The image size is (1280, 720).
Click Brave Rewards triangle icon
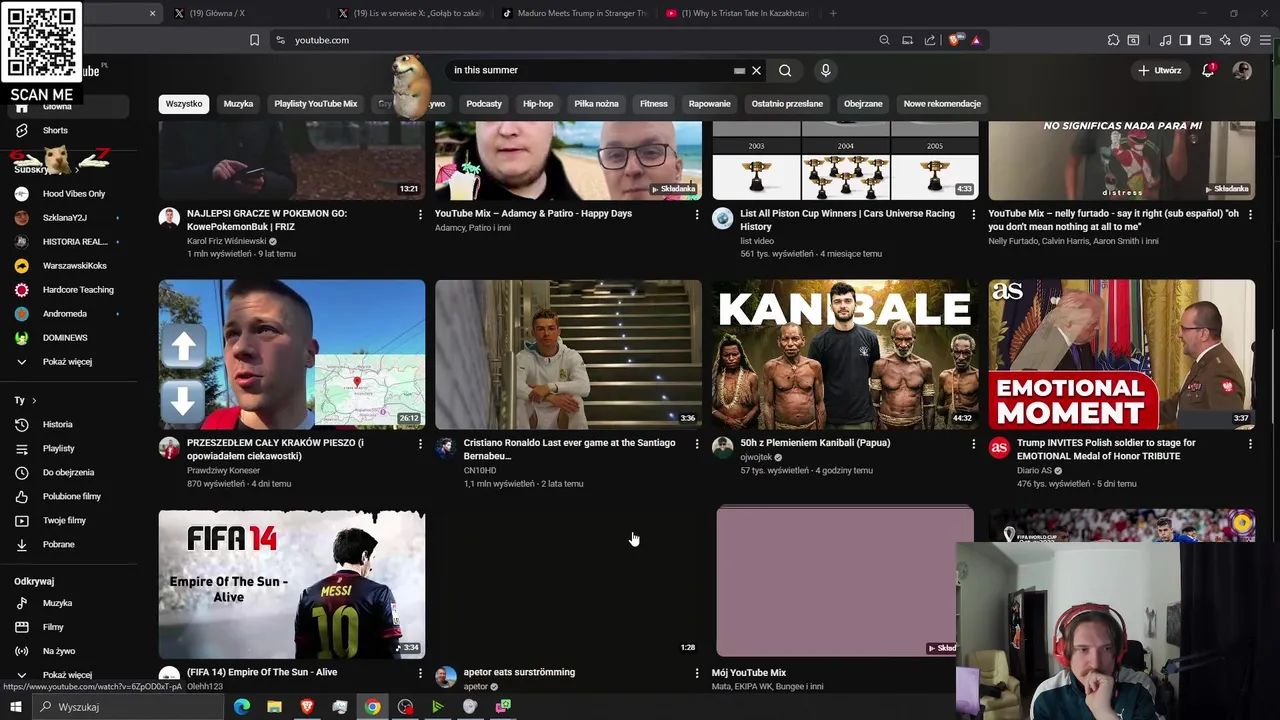976,40
